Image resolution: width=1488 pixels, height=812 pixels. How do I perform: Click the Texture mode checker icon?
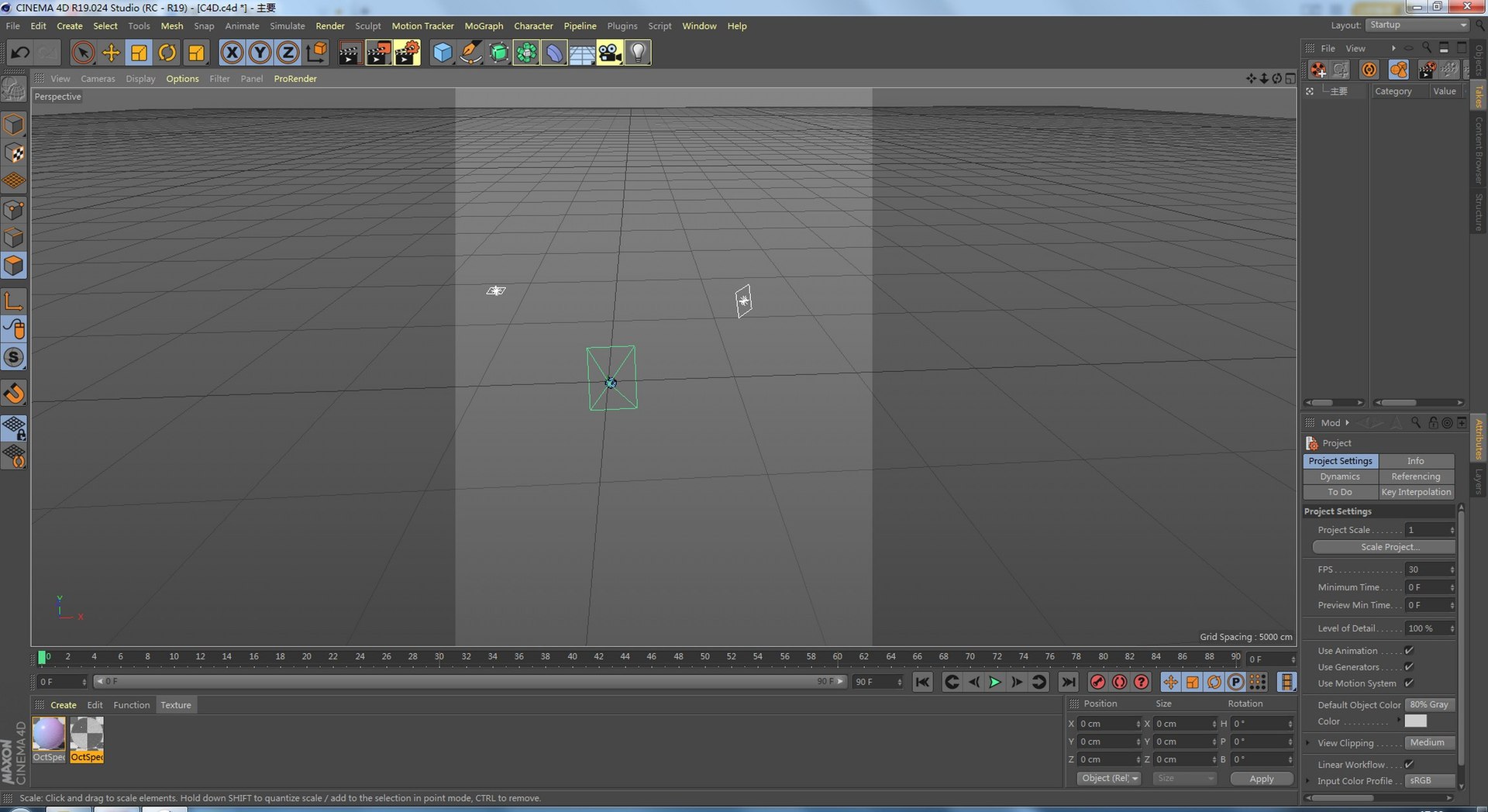click(x=14, y=153)
